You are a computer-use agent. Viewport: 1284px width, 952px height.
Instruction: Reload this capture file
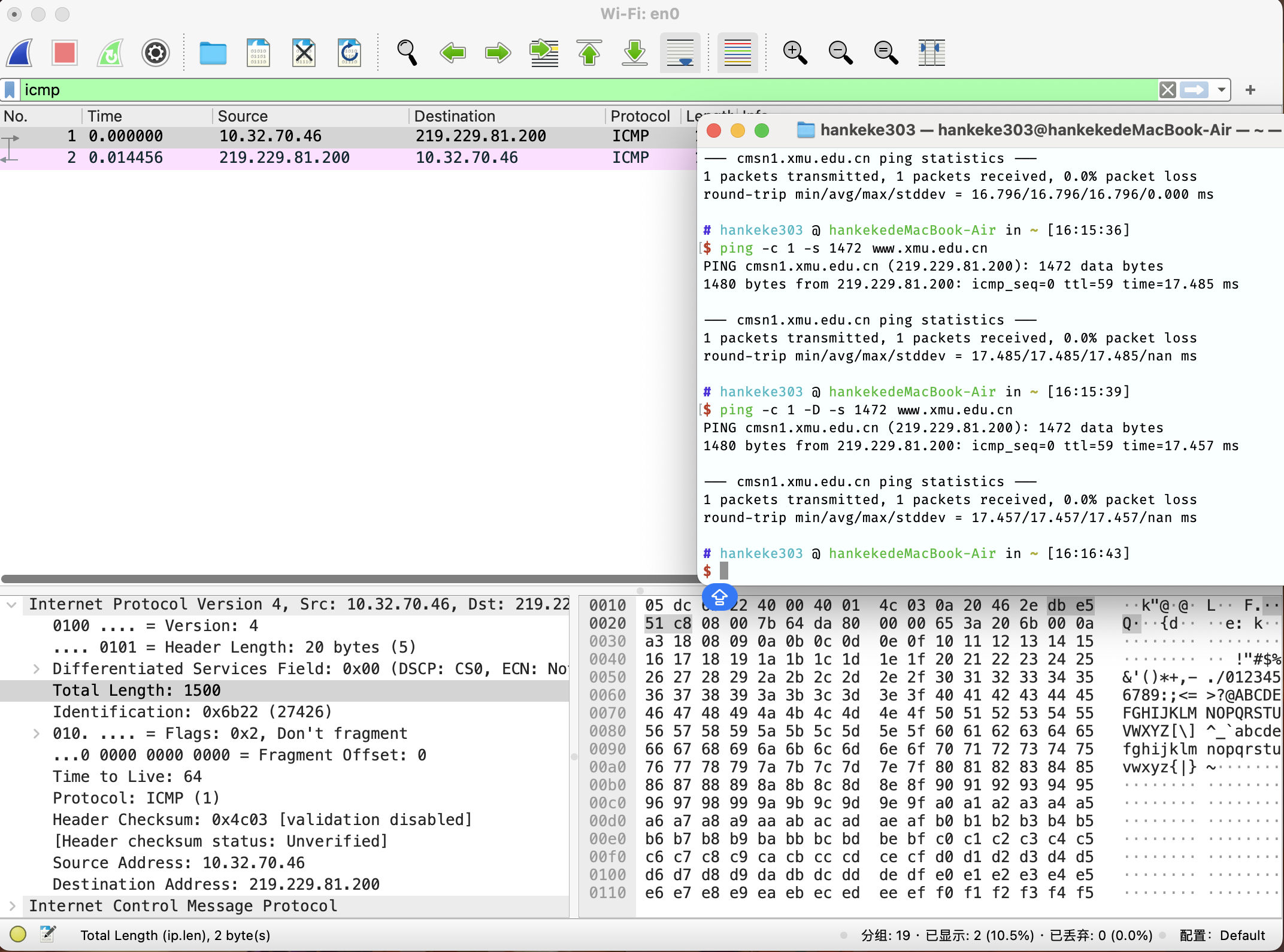[x=349, y=53]
